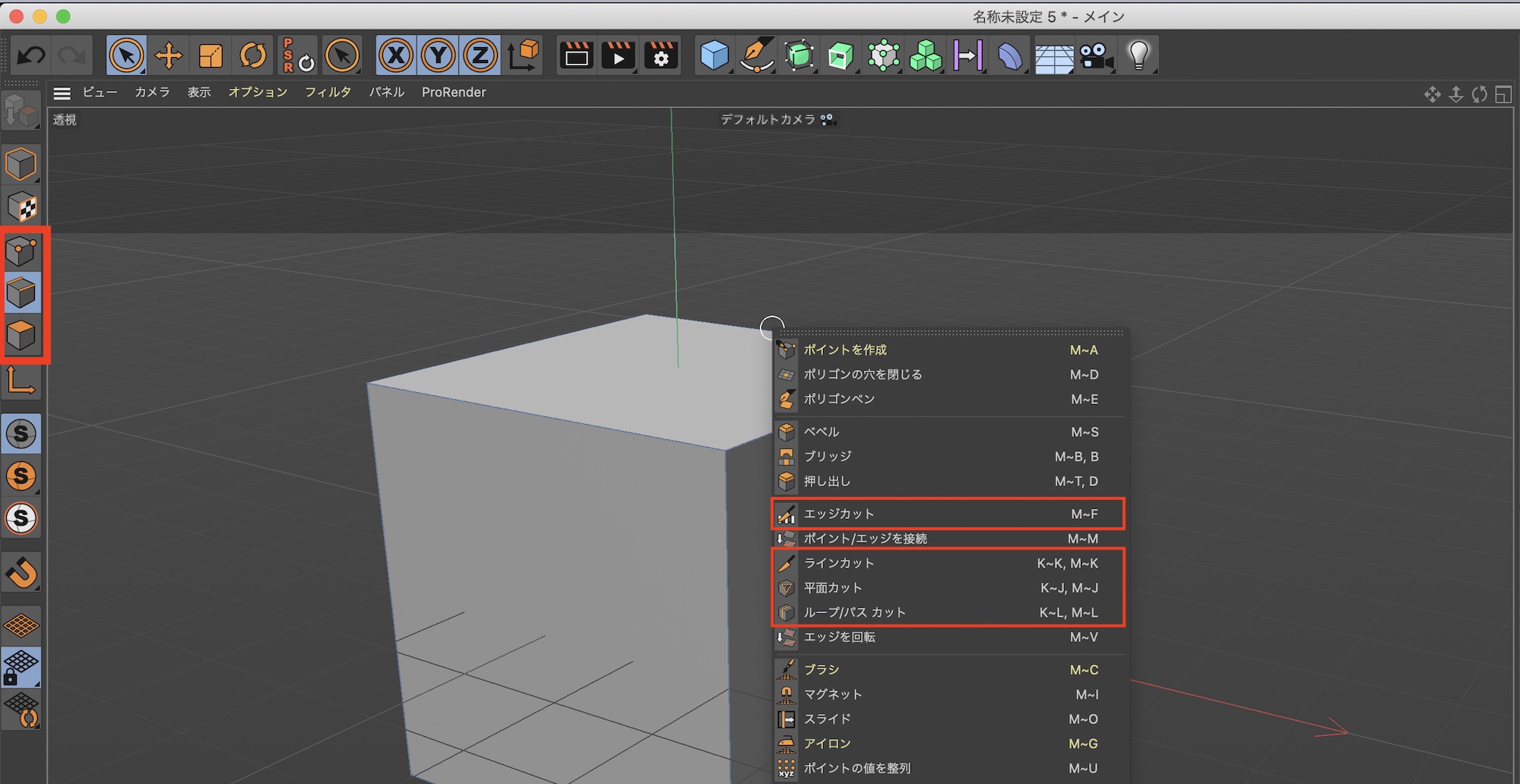Screen dimensions: 1520x784
Task: Click the viewport maximize toggle icon
Action: [1503, 94]
